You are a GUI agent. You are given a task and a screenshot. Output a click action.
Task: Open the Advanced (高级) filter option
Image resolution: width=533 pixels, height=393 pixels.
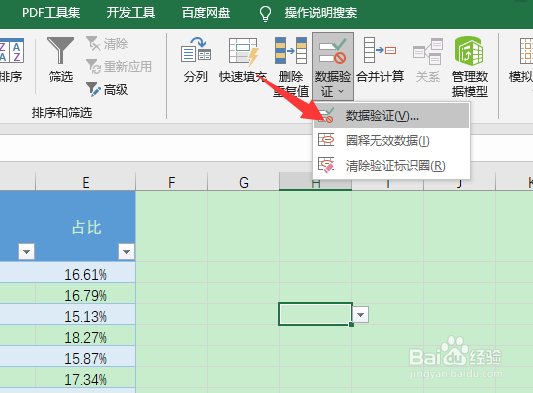tap(107, 90)
